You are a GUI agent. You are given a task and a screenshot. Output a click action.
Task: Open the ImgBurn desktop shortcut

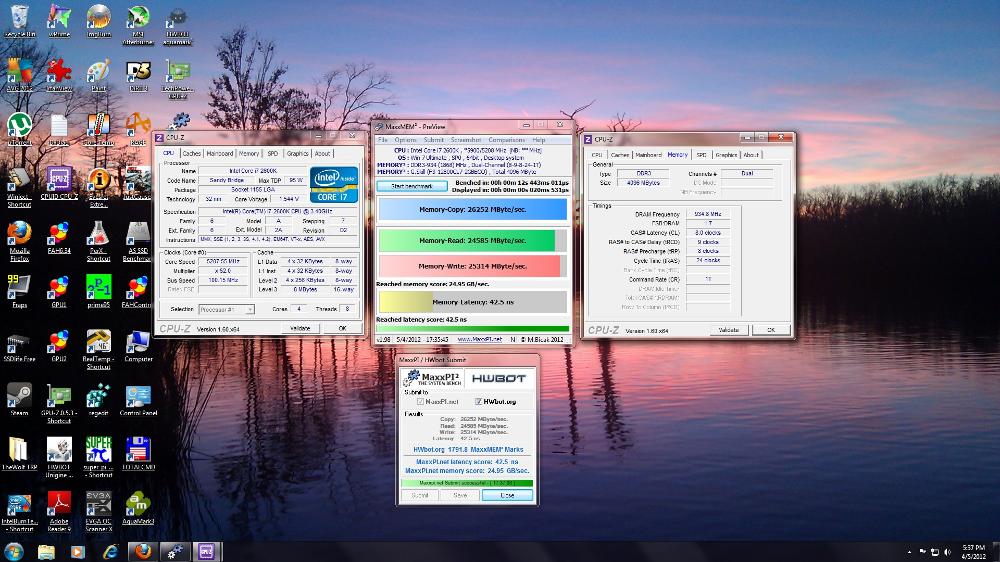click(99, 20)
